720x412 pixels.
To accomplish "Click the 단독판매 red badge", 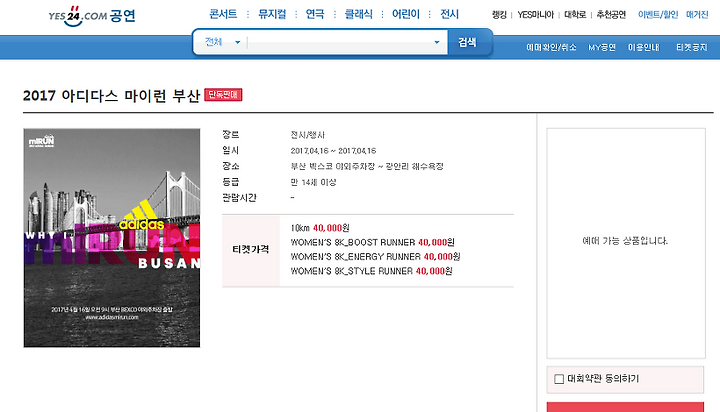I will tap(223, 95).
